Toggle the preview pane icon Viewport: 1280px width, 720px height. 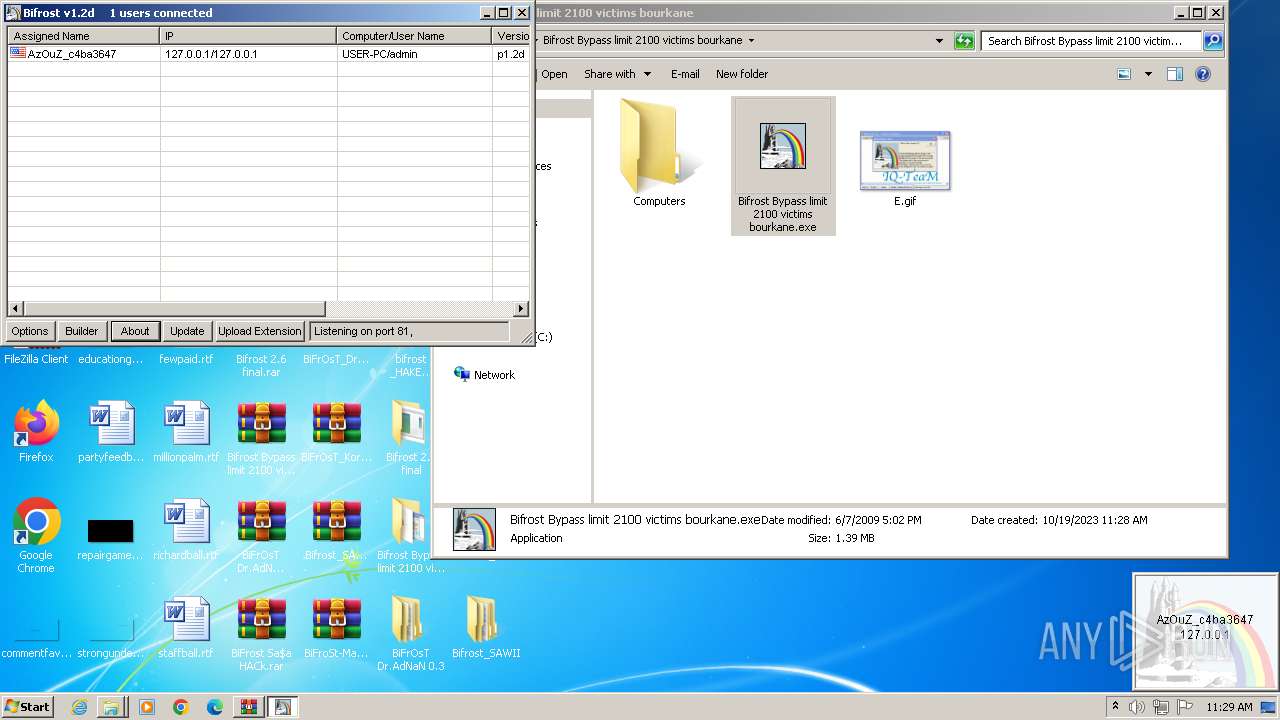(1175, 74)
